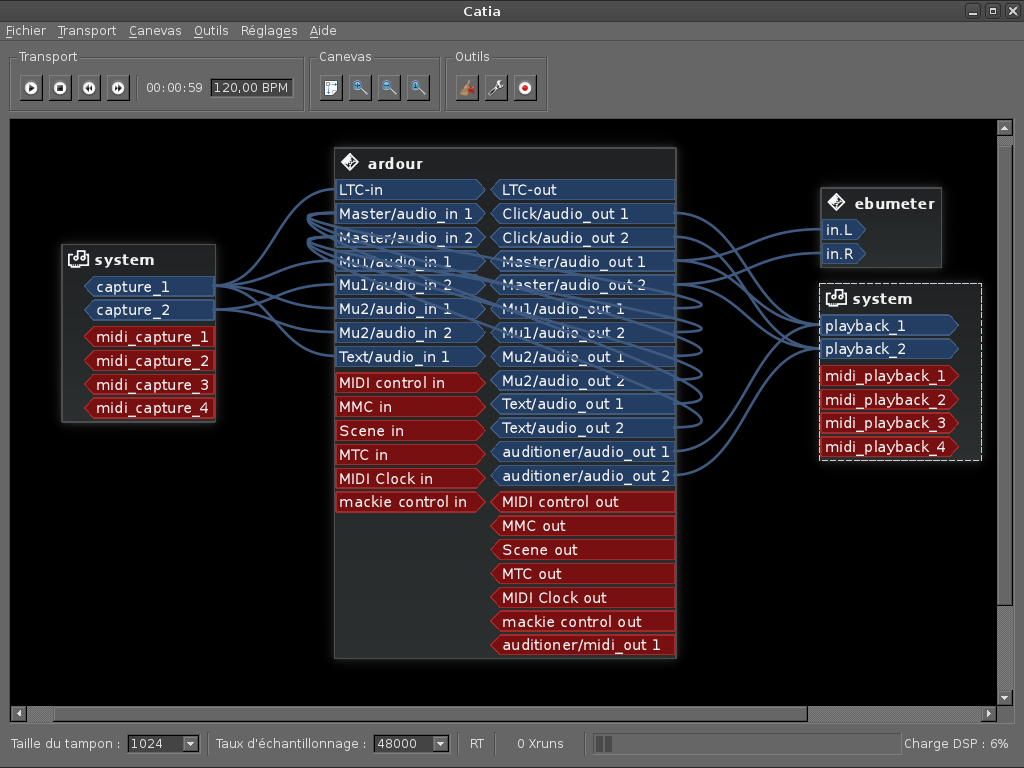Click the horizontal scrollbar right arrow
Image resolution: width=1024 pixels, height=768 pixels.
(x=989, y=714)
